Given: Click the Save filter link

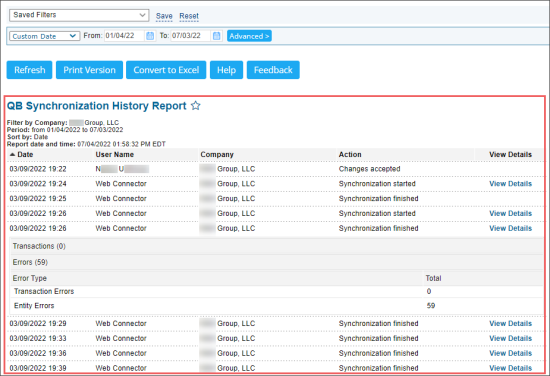Looking at the screenshot, I should click(164, 16).
